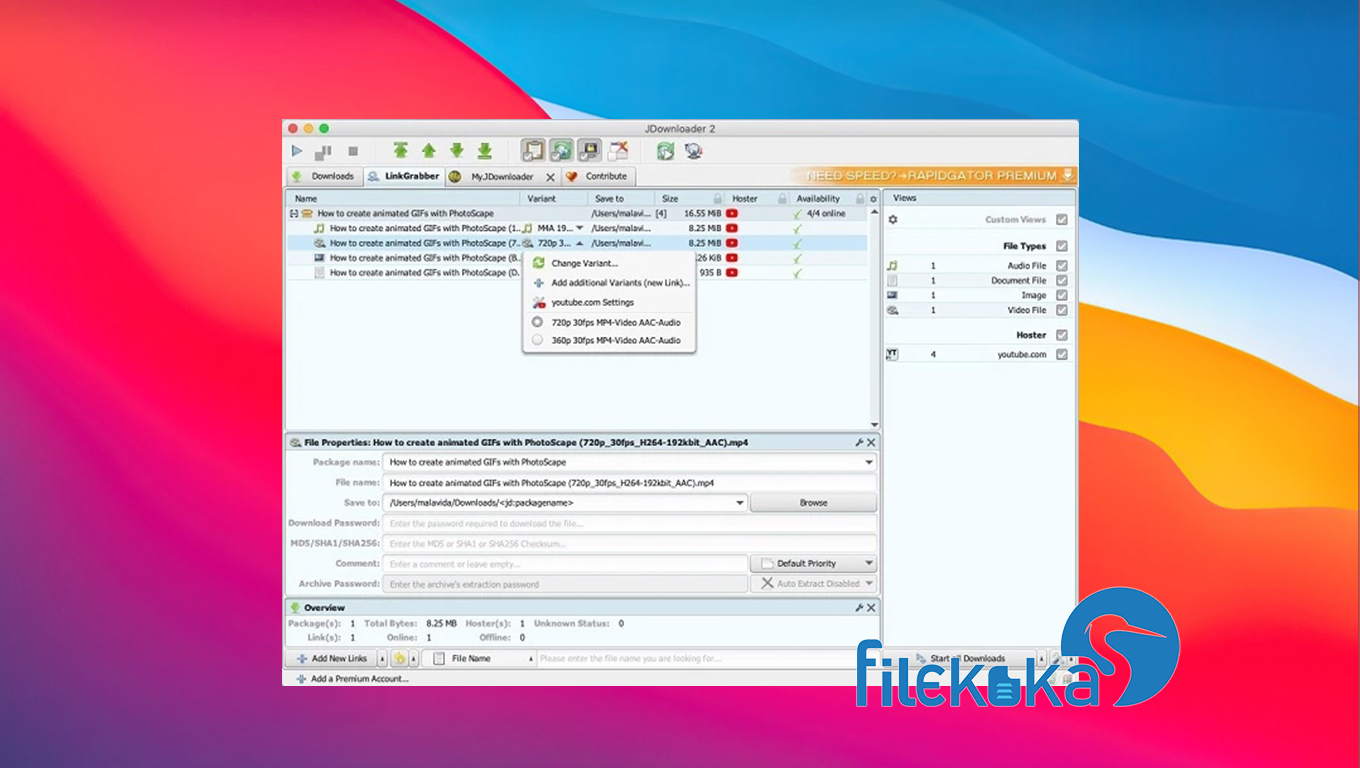Close the File Properties panel
The image size is (1360, 768).
tap(871, 442)
